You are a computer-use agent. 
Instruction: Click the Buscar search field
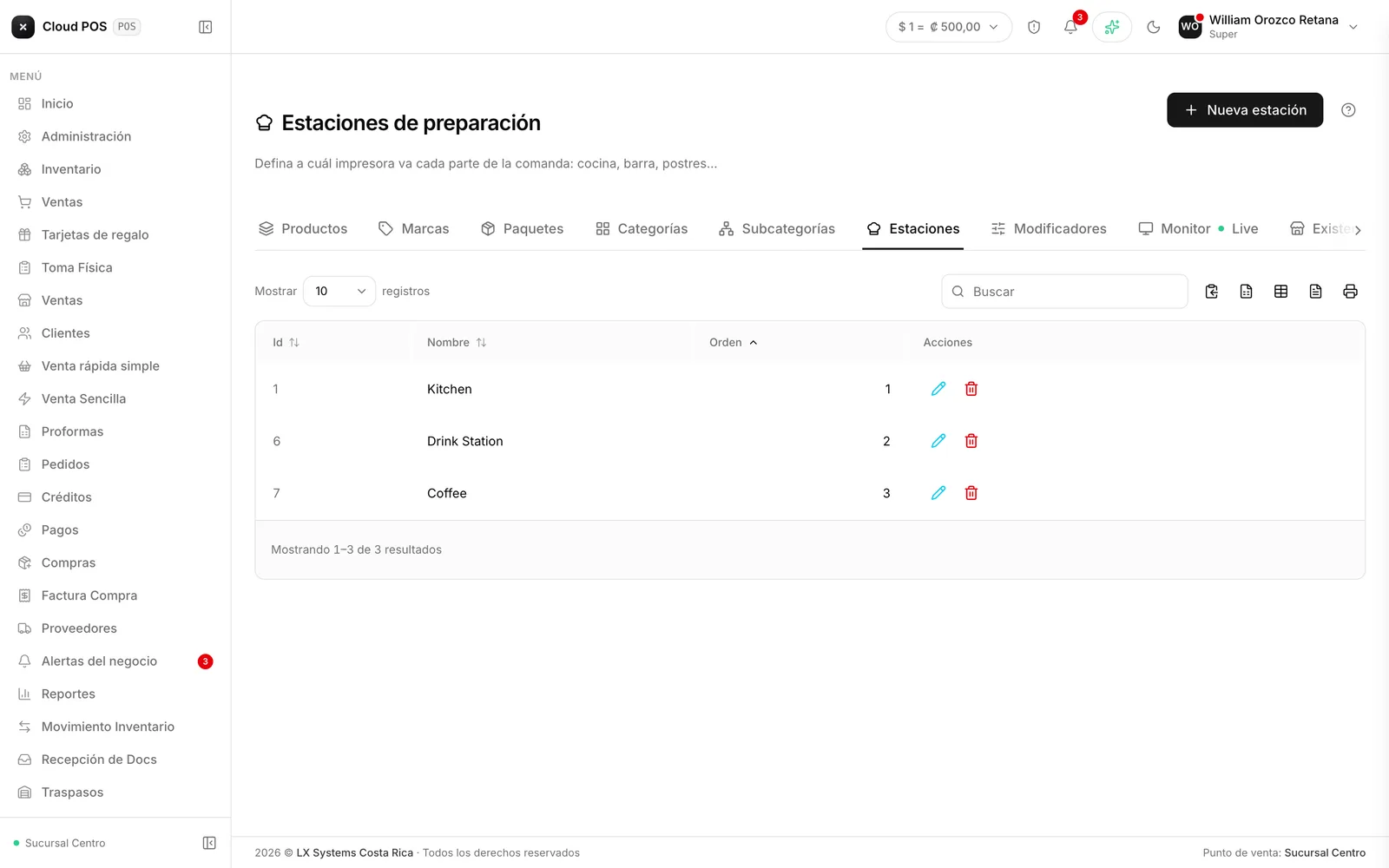[1064, 292]
